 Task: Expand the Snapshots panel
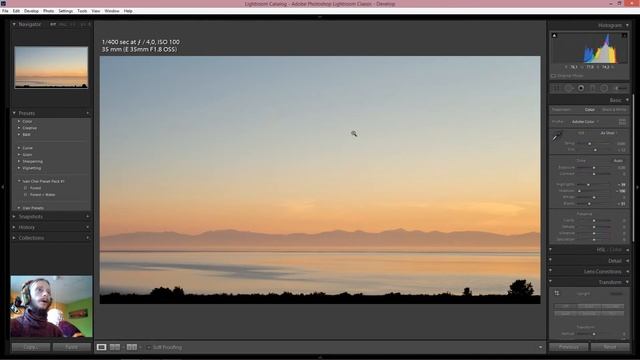point(14,216)
